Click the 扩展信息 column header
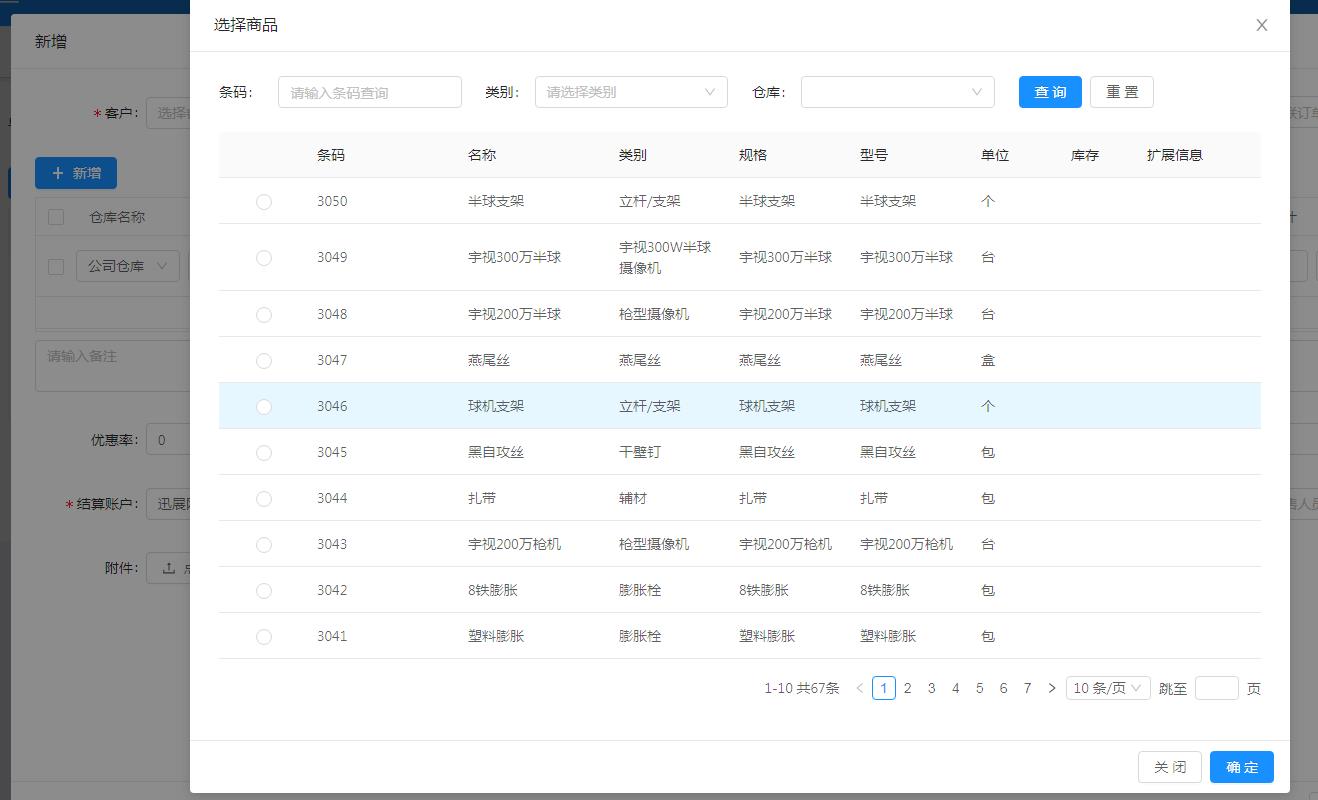 [x=1175, y=155]
